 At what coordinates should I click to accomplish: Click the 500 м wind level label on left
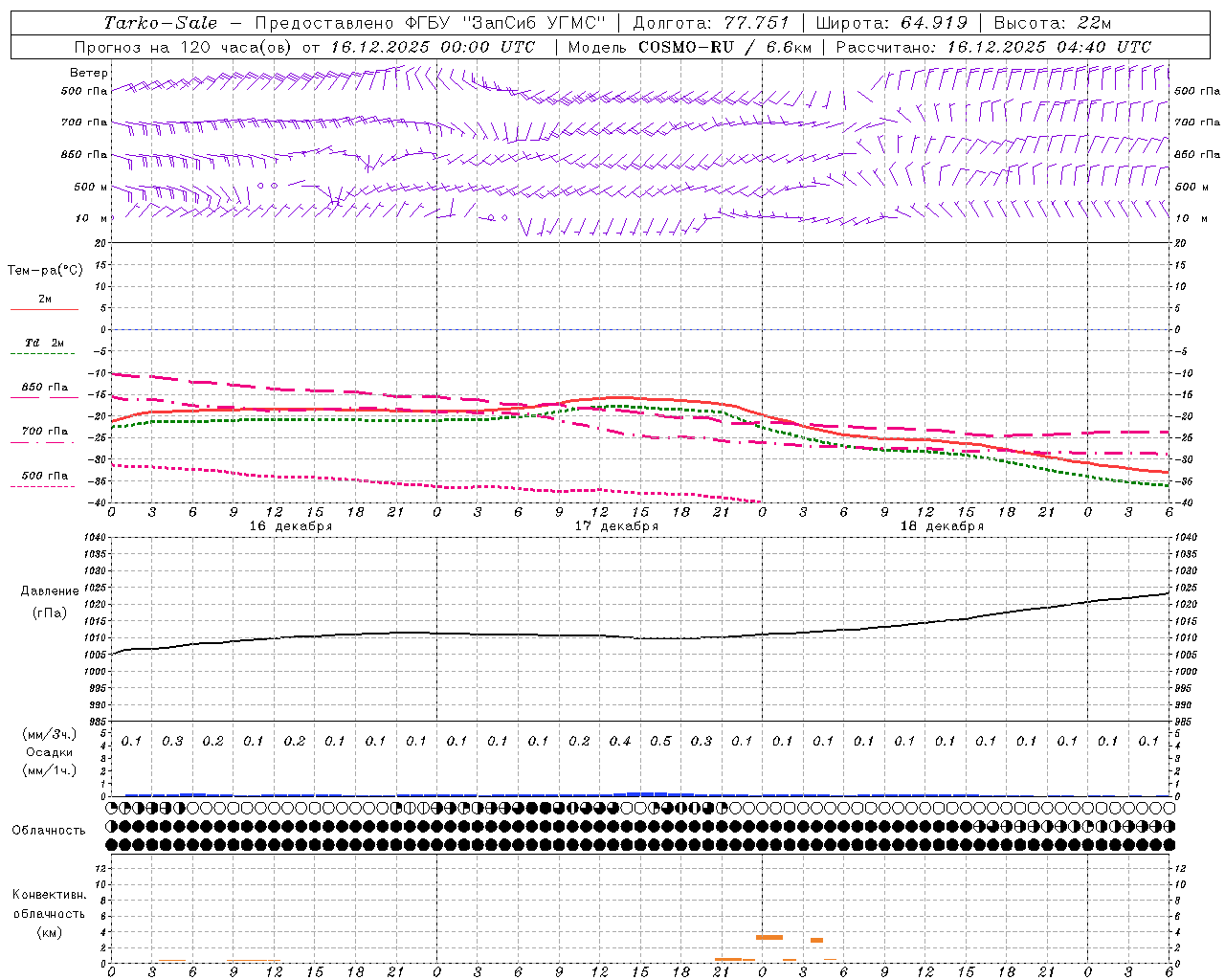[91, 187]
